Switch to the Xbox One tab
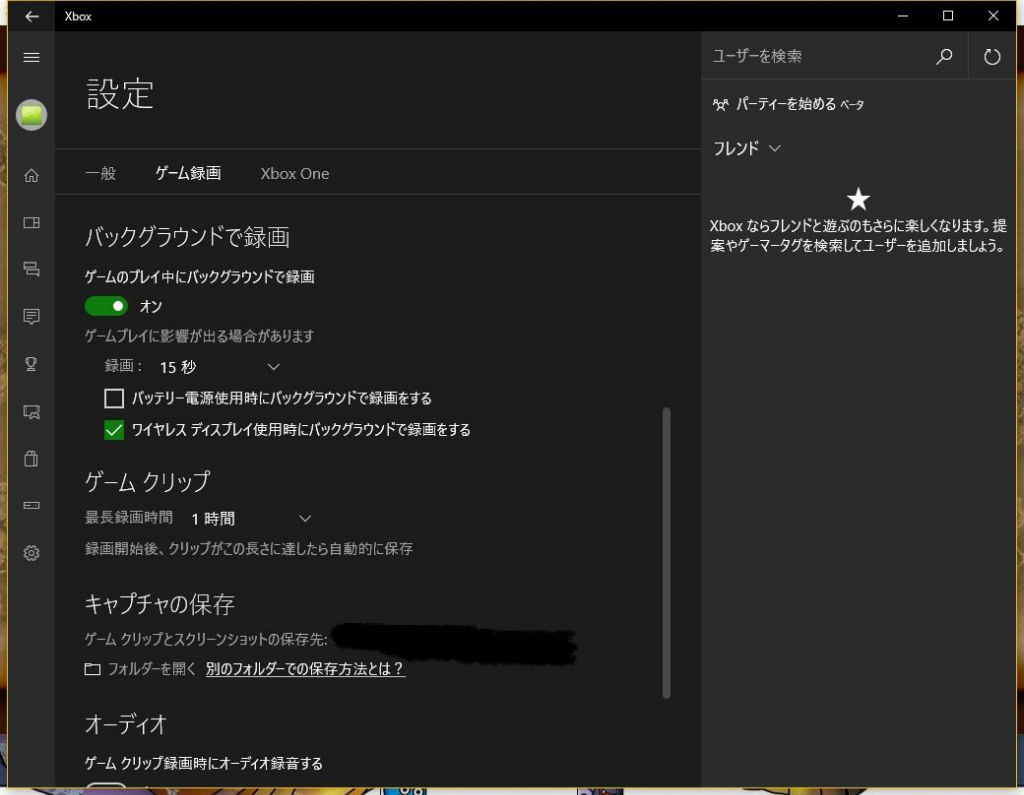Viewport: 1024px width, 795px height. (x=295, y=174)
